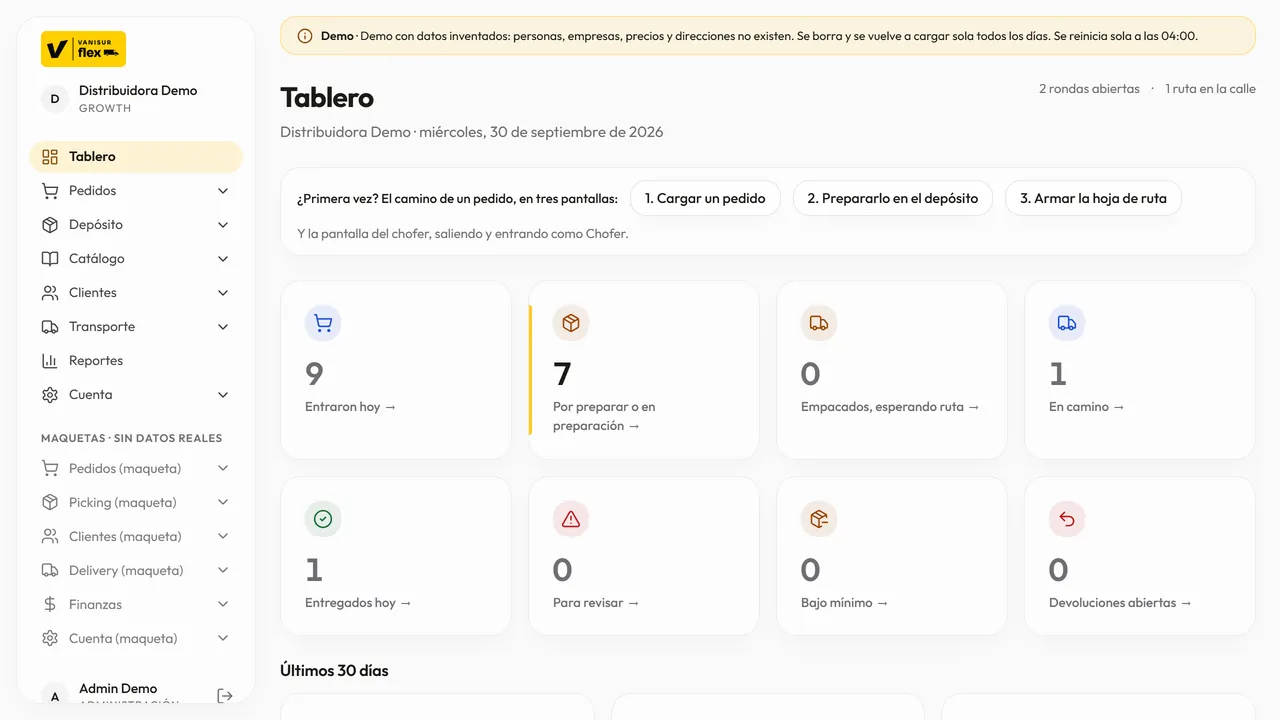
Task: Click the gear icon beside Cuenta
Action: 50,395
